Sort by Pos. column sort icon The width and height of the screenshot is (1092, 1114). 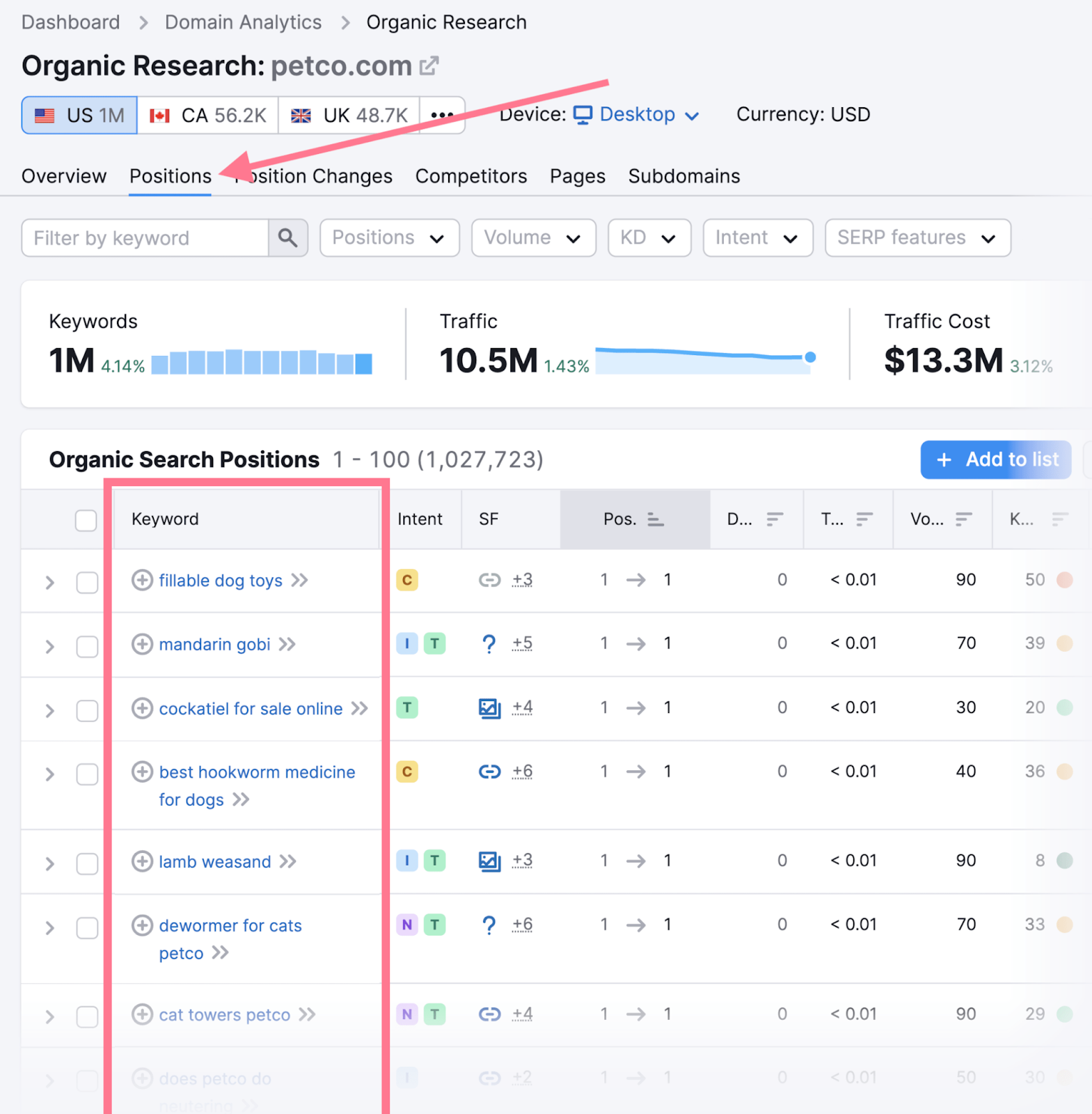tap(655, 519)
